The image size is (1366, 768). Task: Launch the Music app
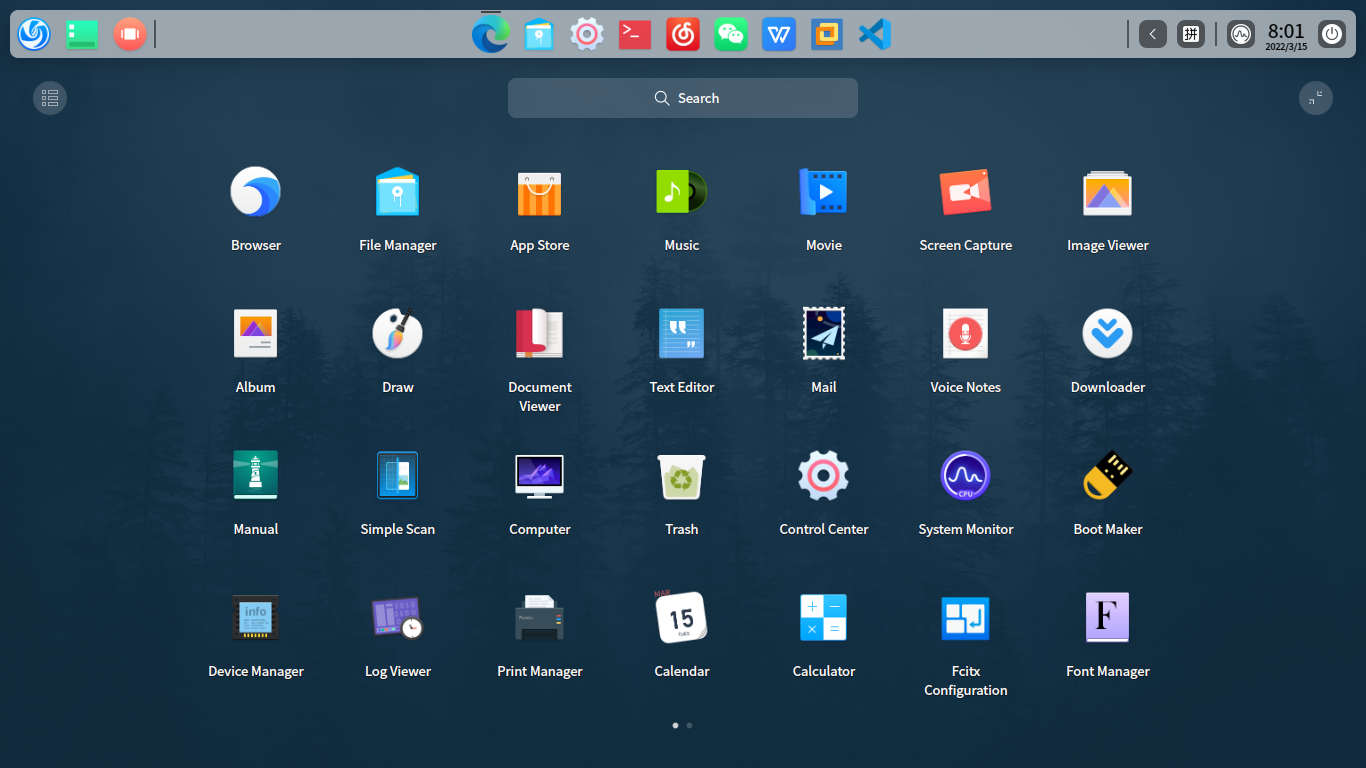click(682, 192)
